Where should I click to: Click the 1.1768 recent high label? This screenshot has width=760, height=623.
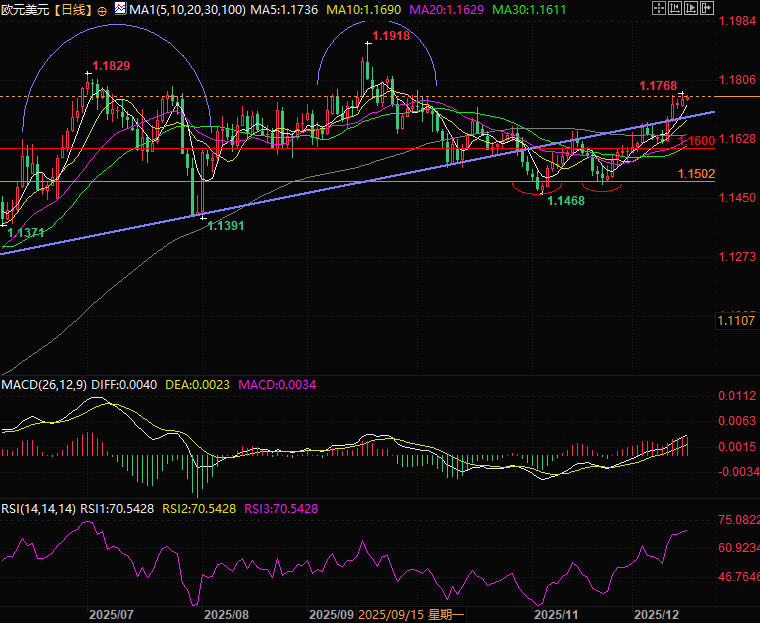pos(658,86)
